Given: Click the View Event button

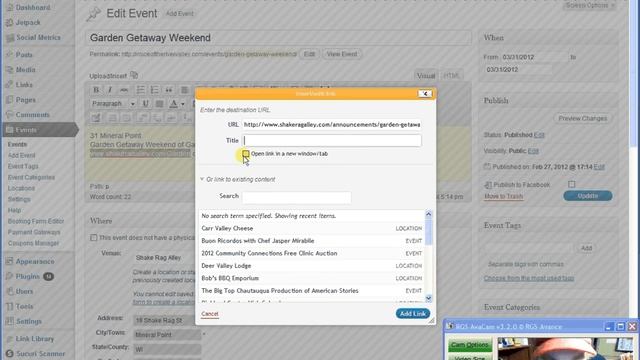Looking at the screenshot, I should point(342,54).
